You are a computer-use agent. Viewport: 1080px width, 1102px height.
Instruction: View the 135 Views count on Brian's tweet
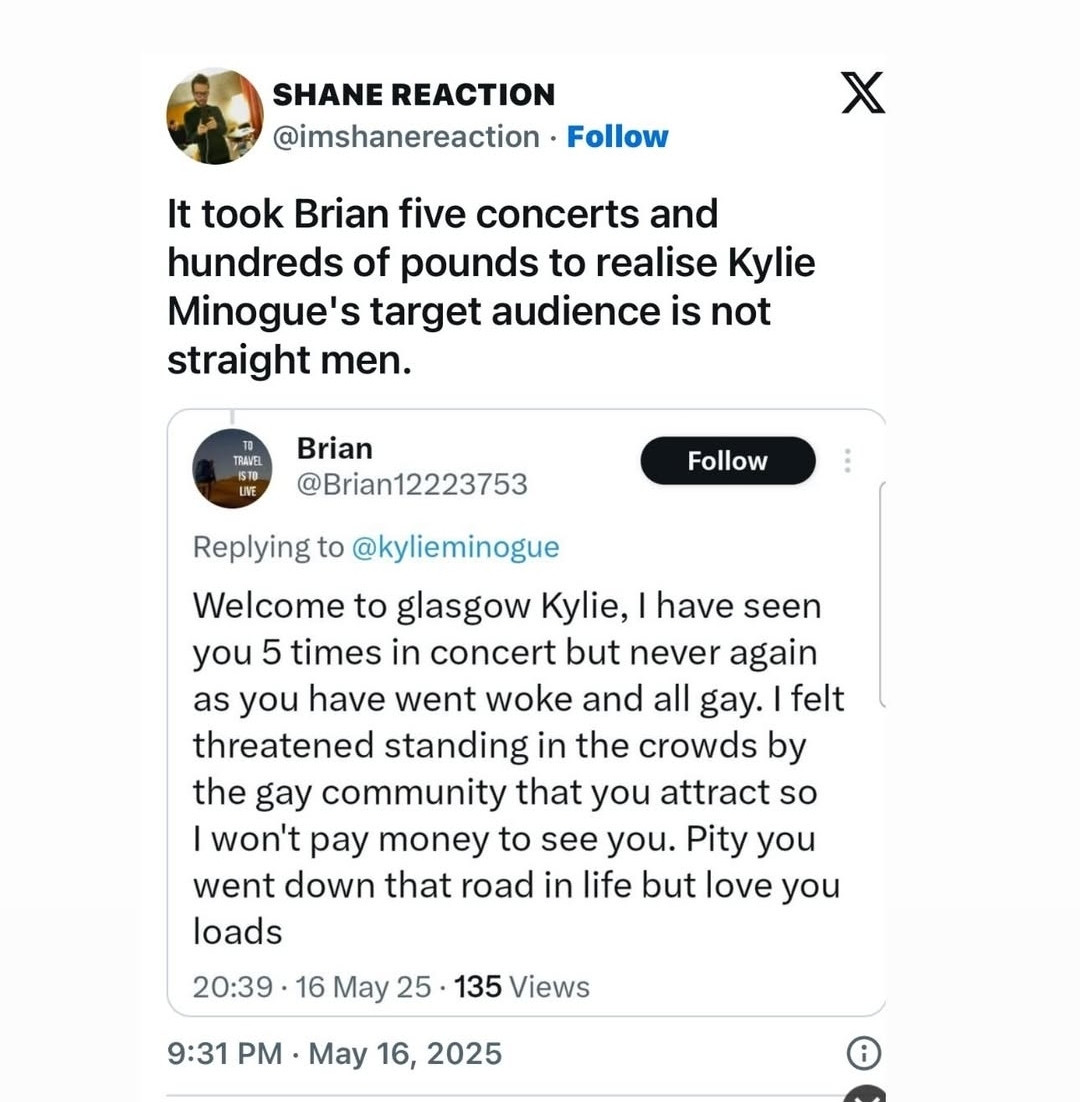click(521, 987)
